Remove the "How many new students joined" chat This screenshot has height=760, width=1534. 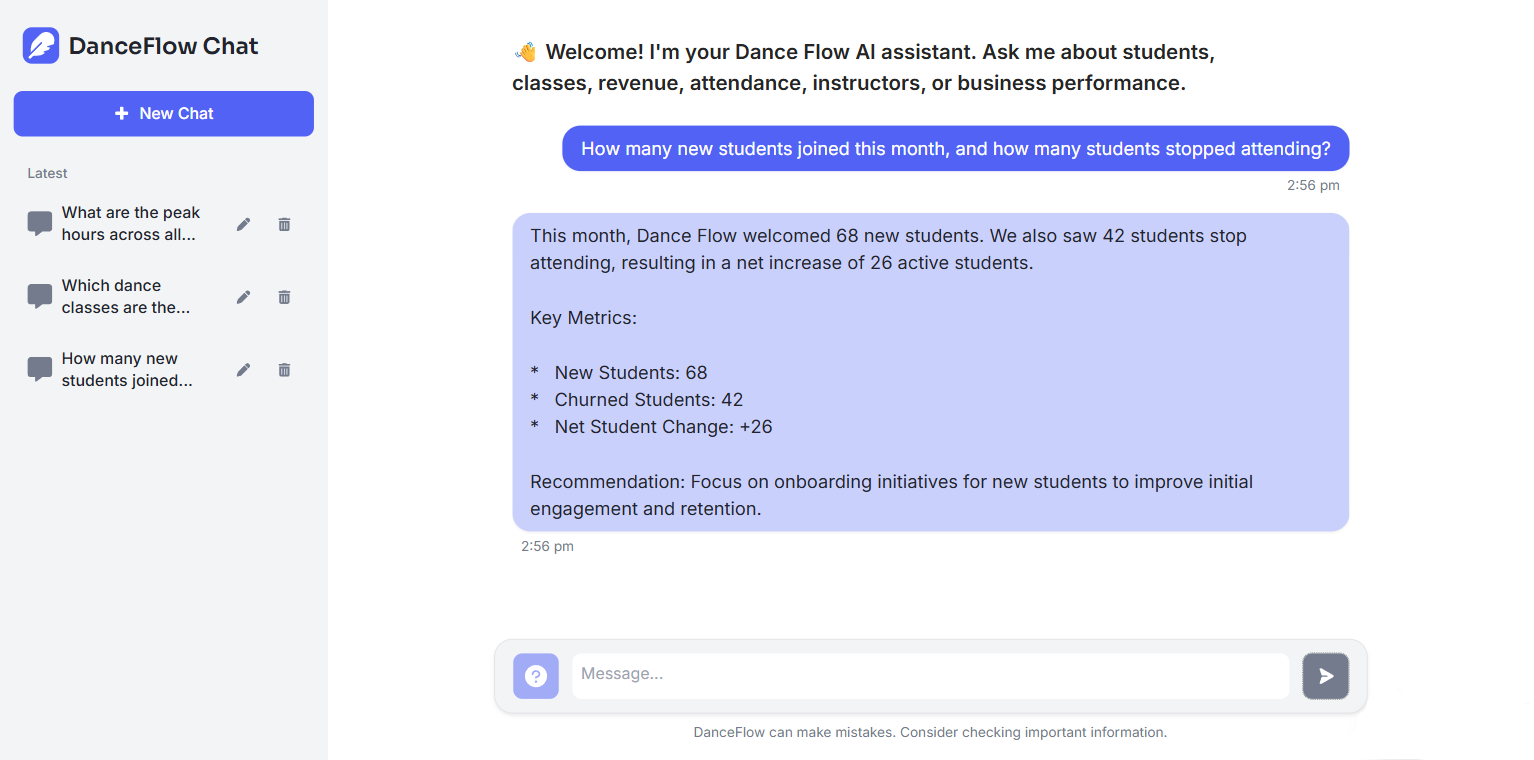(284, 370)
